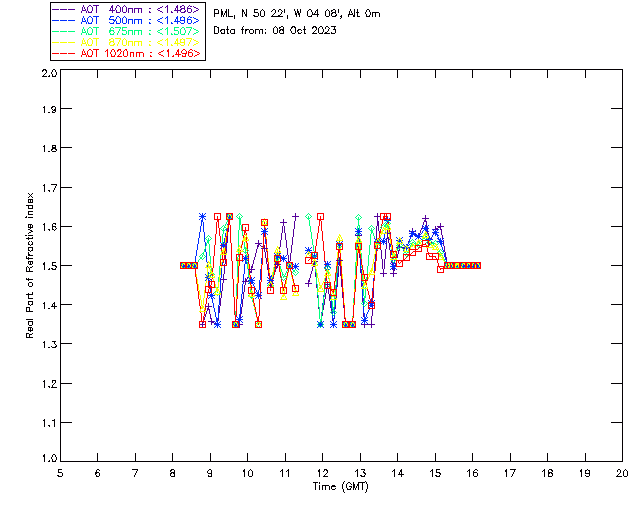Click the 1.1 y-axis label

(49, 423)
